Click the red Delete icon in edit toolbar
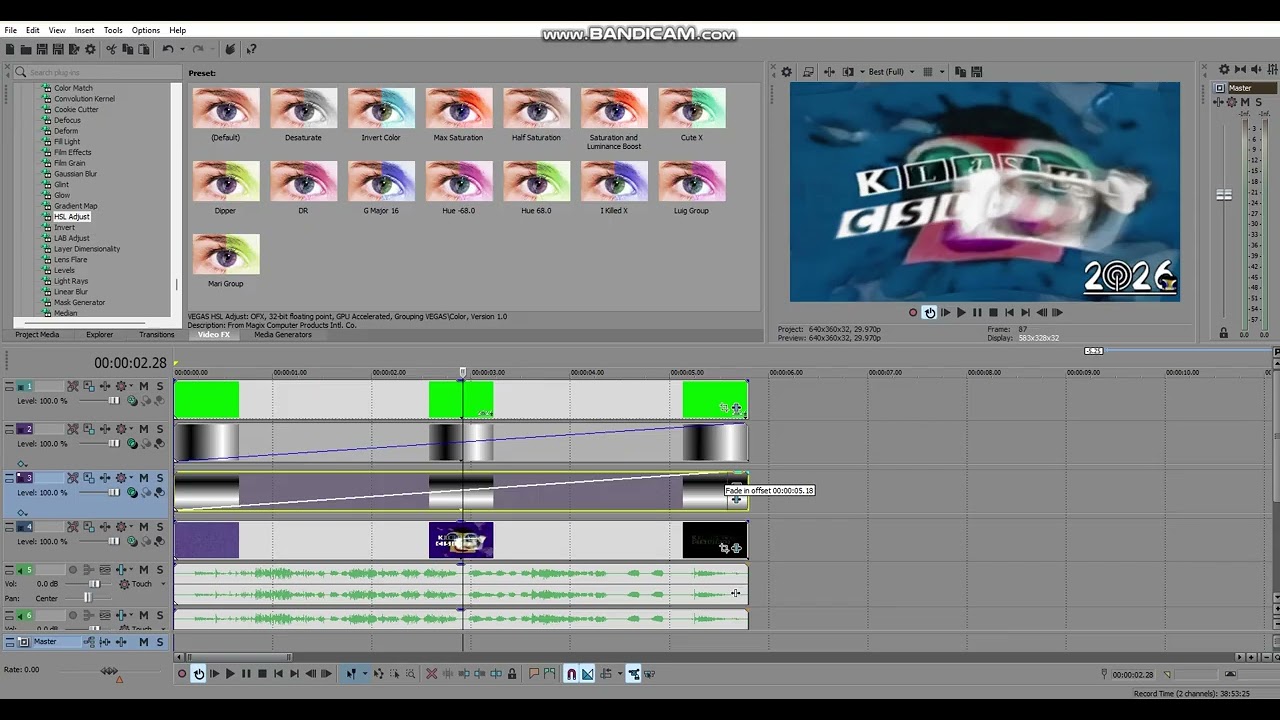Viewport: 1280px width, 720px height. tap(432, 674)
